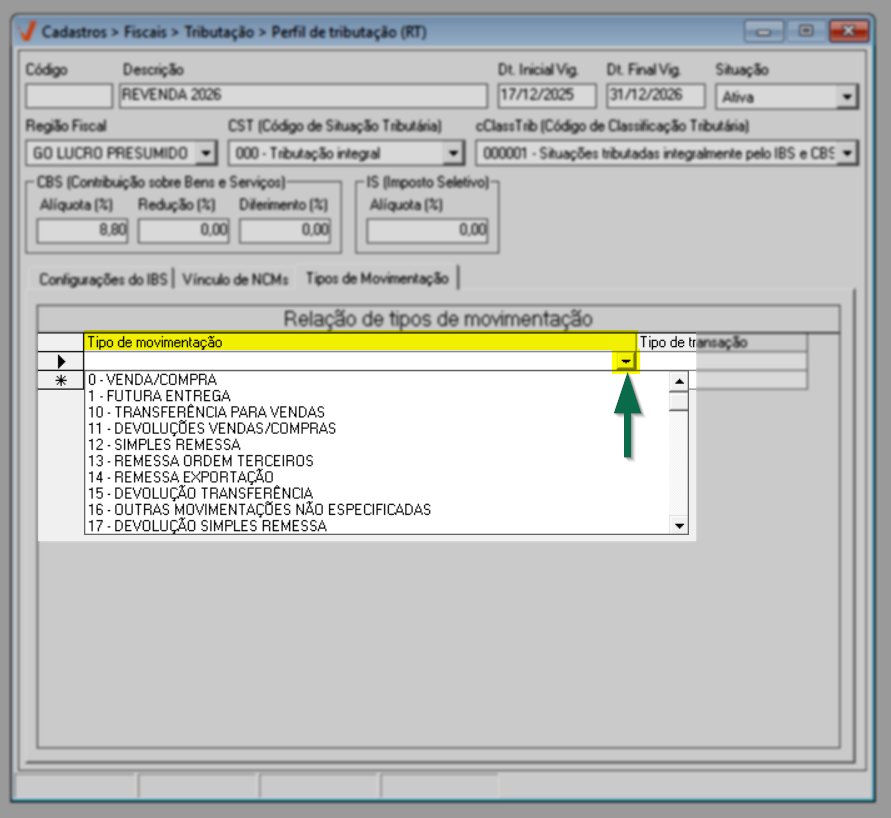Click the Código input field
Viewport: 891px width, 818px height.
point(69,95)
